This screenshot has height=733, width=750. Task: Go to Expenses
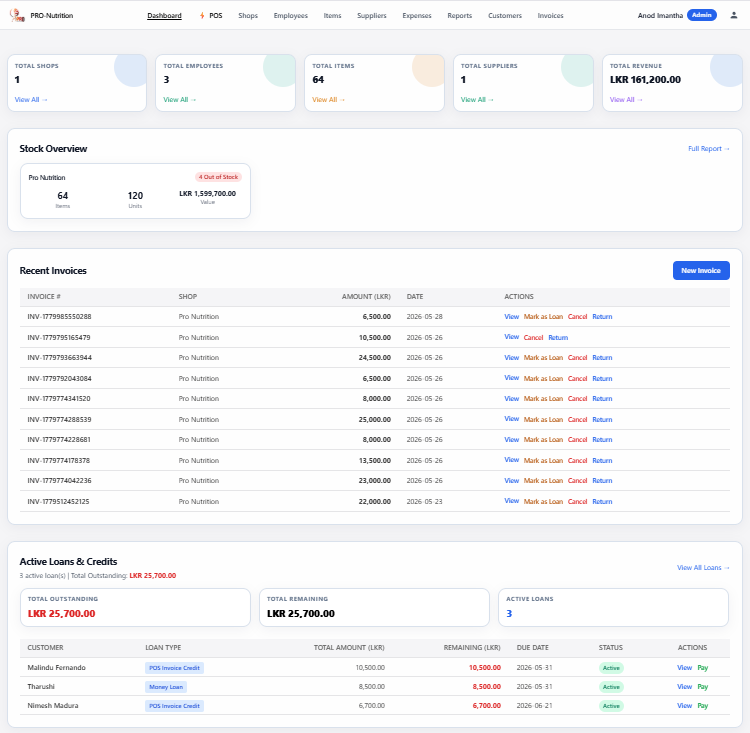point(417,15)
